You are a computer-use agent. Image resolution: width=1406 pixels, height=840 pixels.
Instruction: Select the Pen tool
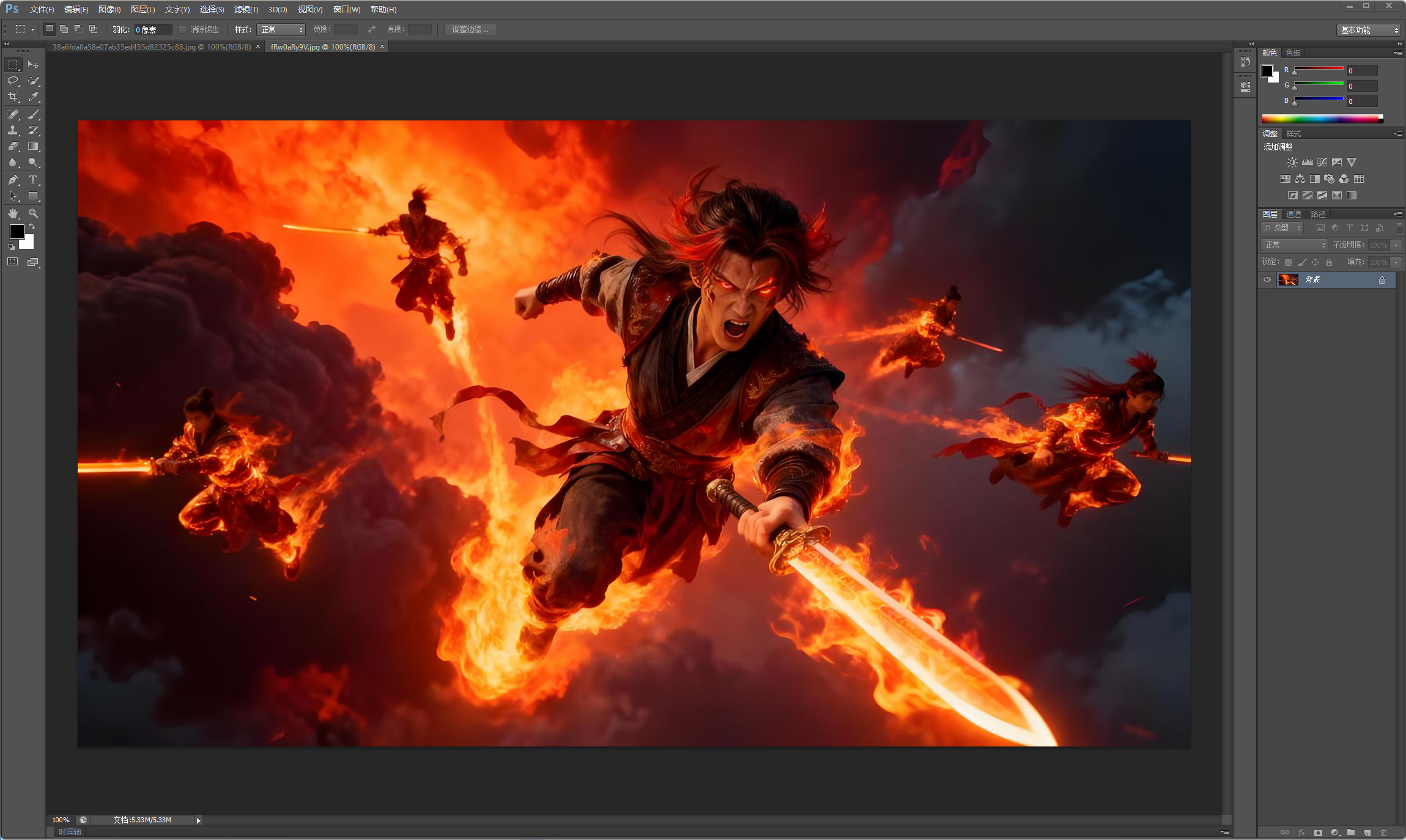click(13, 180)
